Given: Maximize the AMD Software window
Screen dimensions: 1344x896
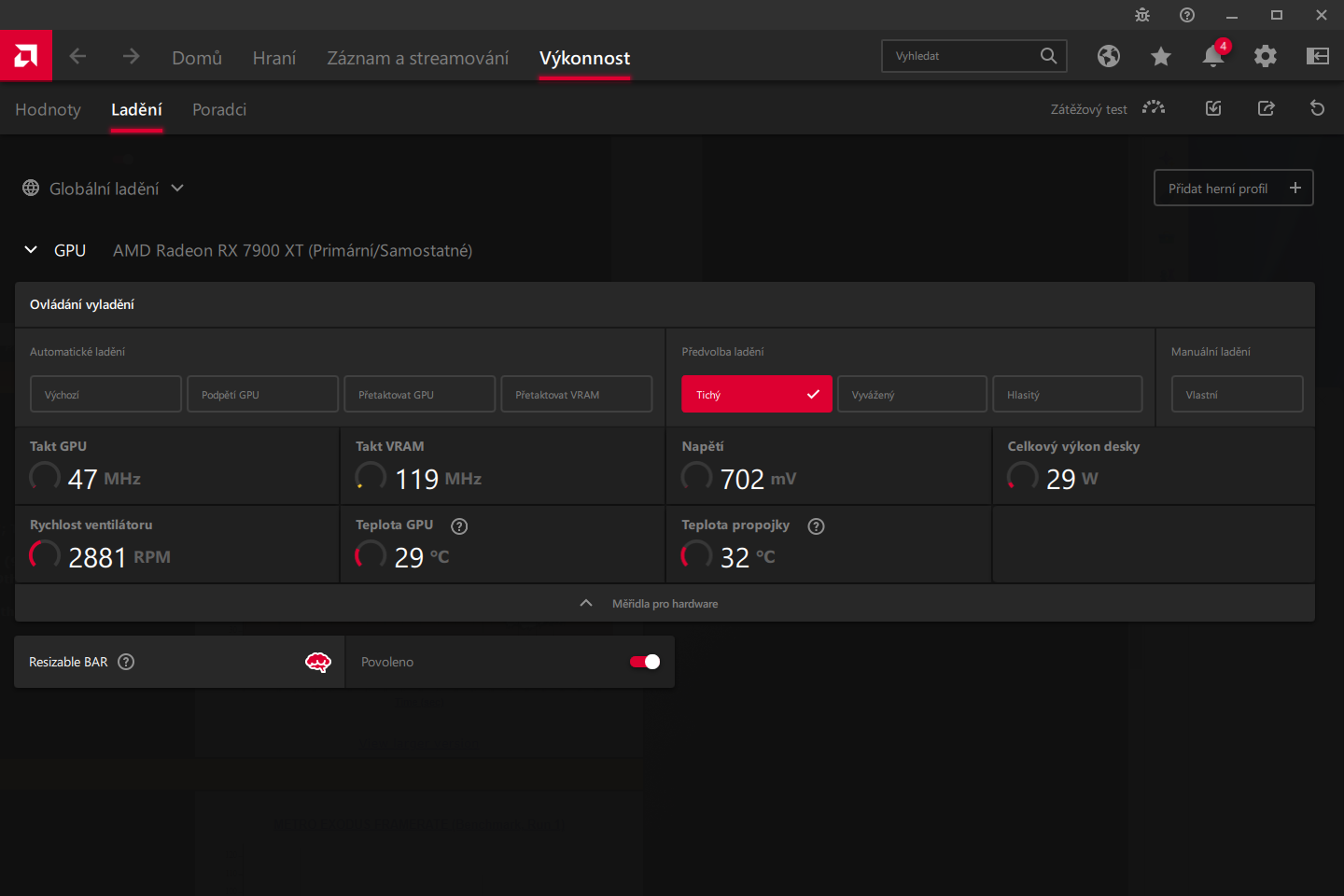Looking at the screenshot, I should (1277, 15).
